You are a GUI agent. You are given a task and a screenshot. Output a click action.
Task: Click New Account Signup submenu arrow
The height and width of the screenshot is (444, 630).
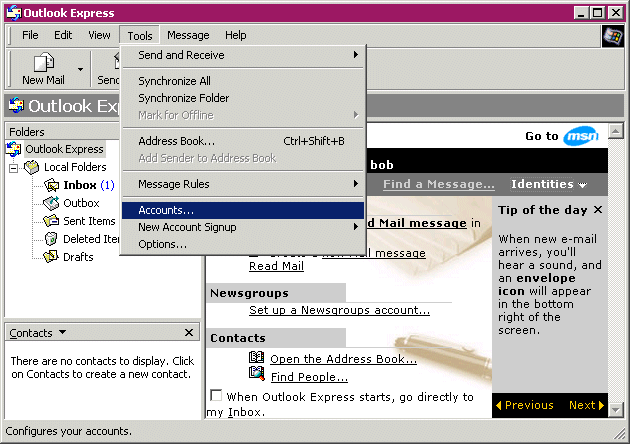click(x=356, y=227)
